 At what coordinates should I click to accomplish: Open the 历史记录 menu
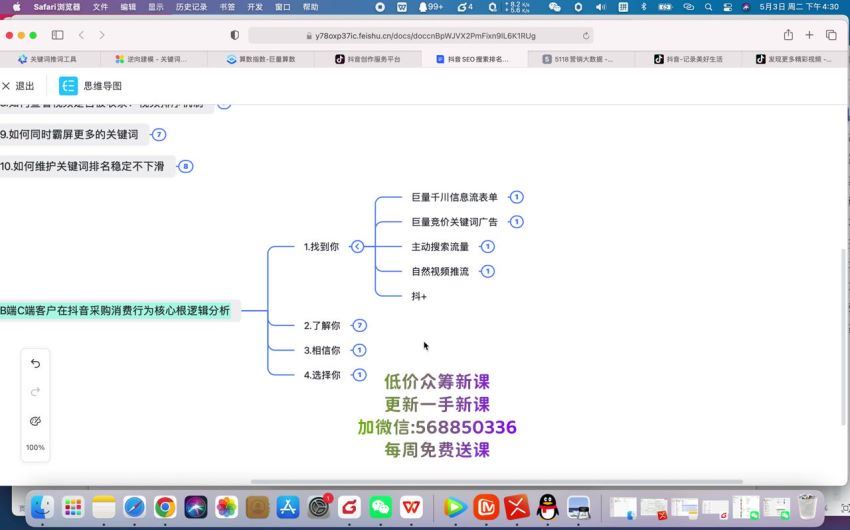pyautogui.click(x=191, y=7)
